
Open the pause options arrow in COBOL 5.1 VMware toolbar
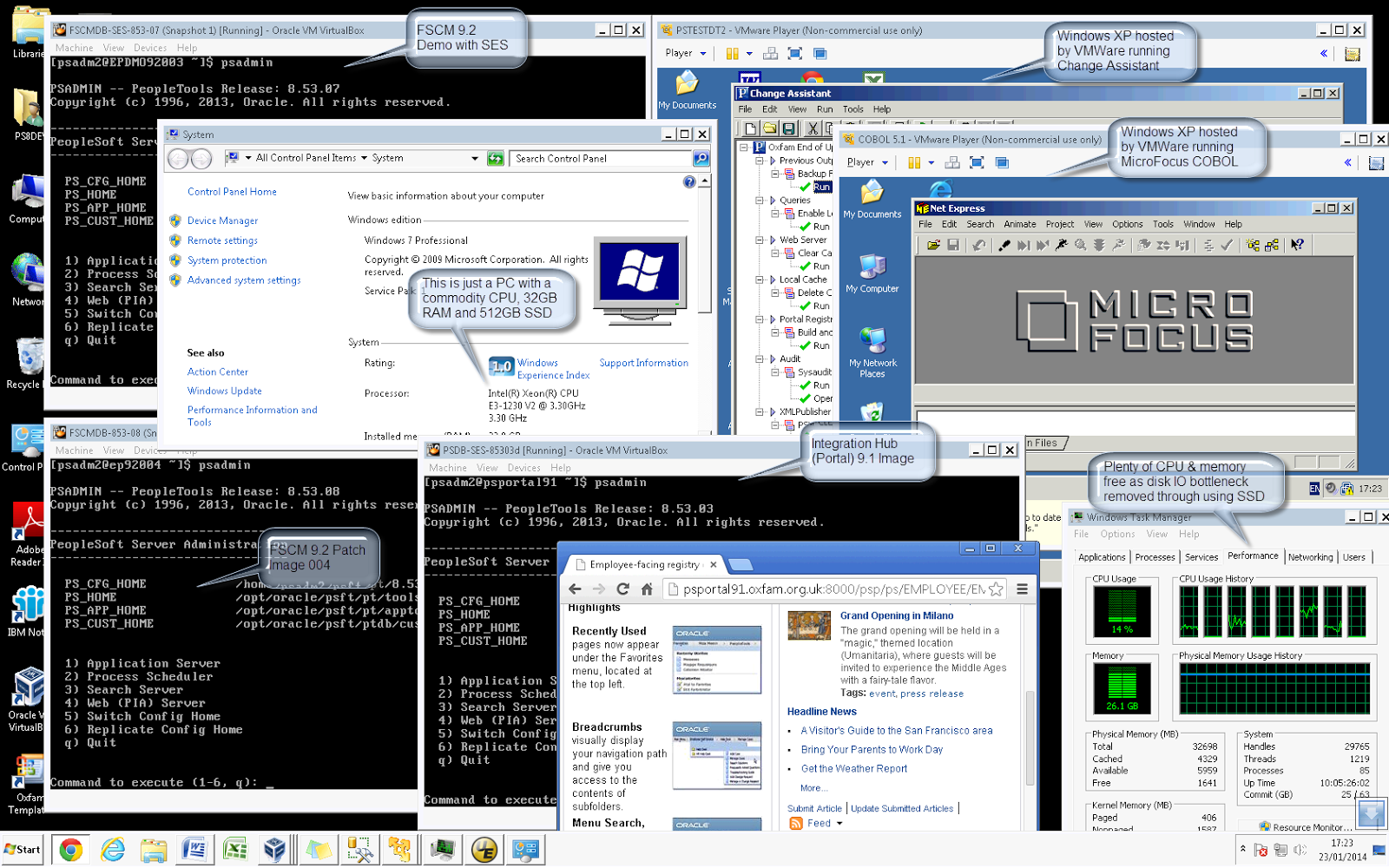coord(931,163)
